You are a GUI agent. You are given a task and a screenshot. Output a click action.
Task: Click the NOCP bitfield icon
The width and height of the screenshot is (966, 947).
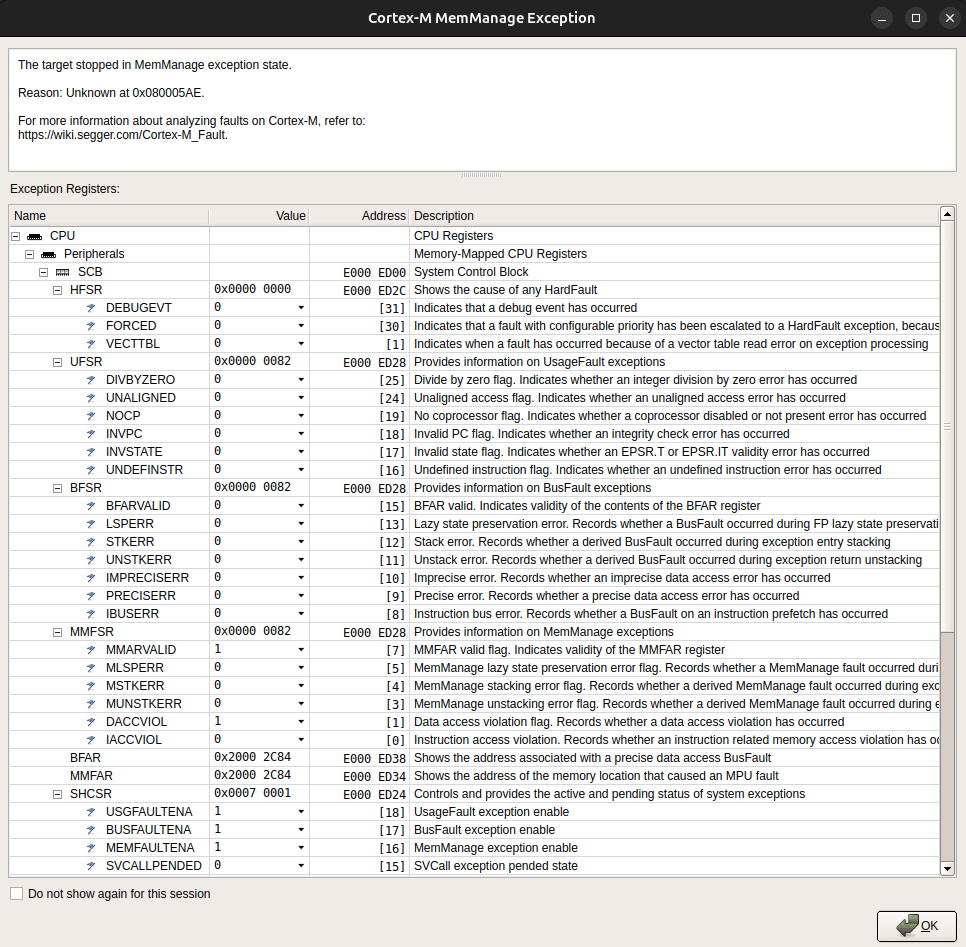pos(91,416)
